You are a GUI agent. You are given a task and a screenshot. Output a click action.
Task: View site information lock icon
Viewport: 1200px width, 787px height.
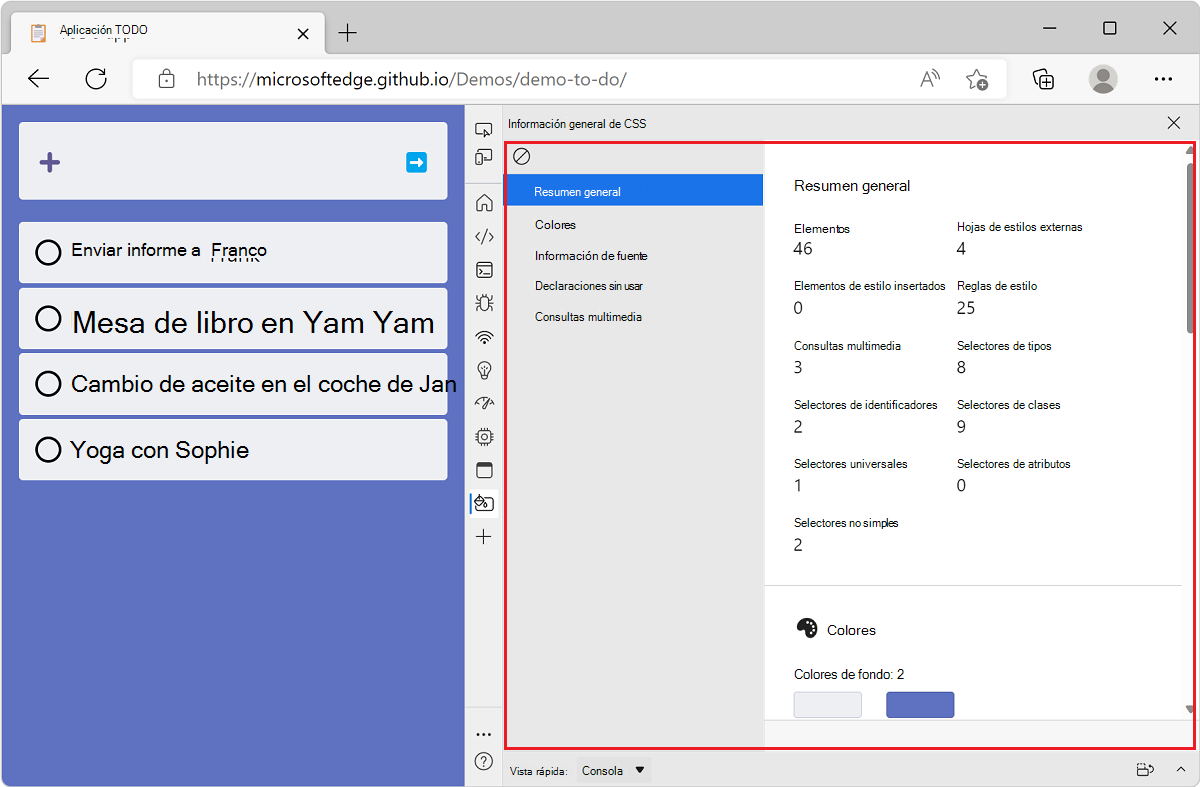pyautogui.click(x=167, y=79)
